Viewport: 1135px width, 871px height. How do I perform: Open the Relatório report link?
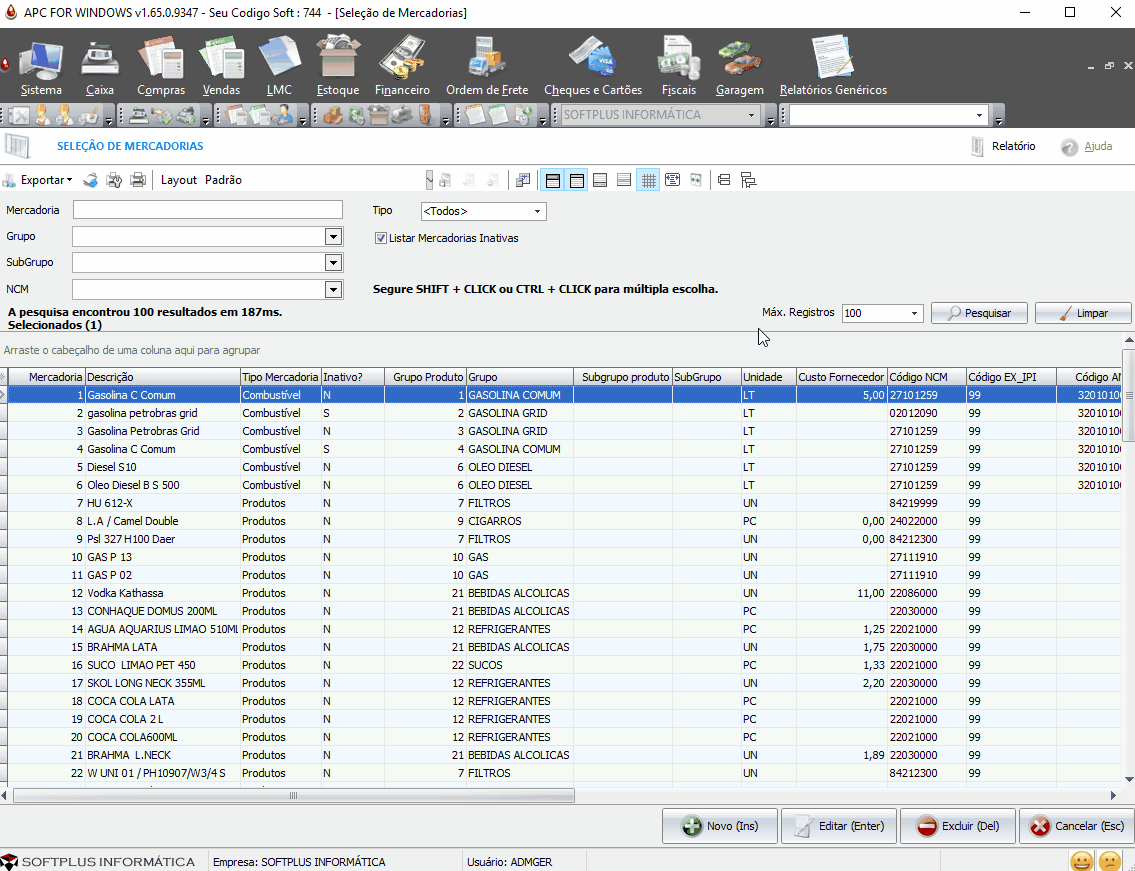[x=1003, y=146]
